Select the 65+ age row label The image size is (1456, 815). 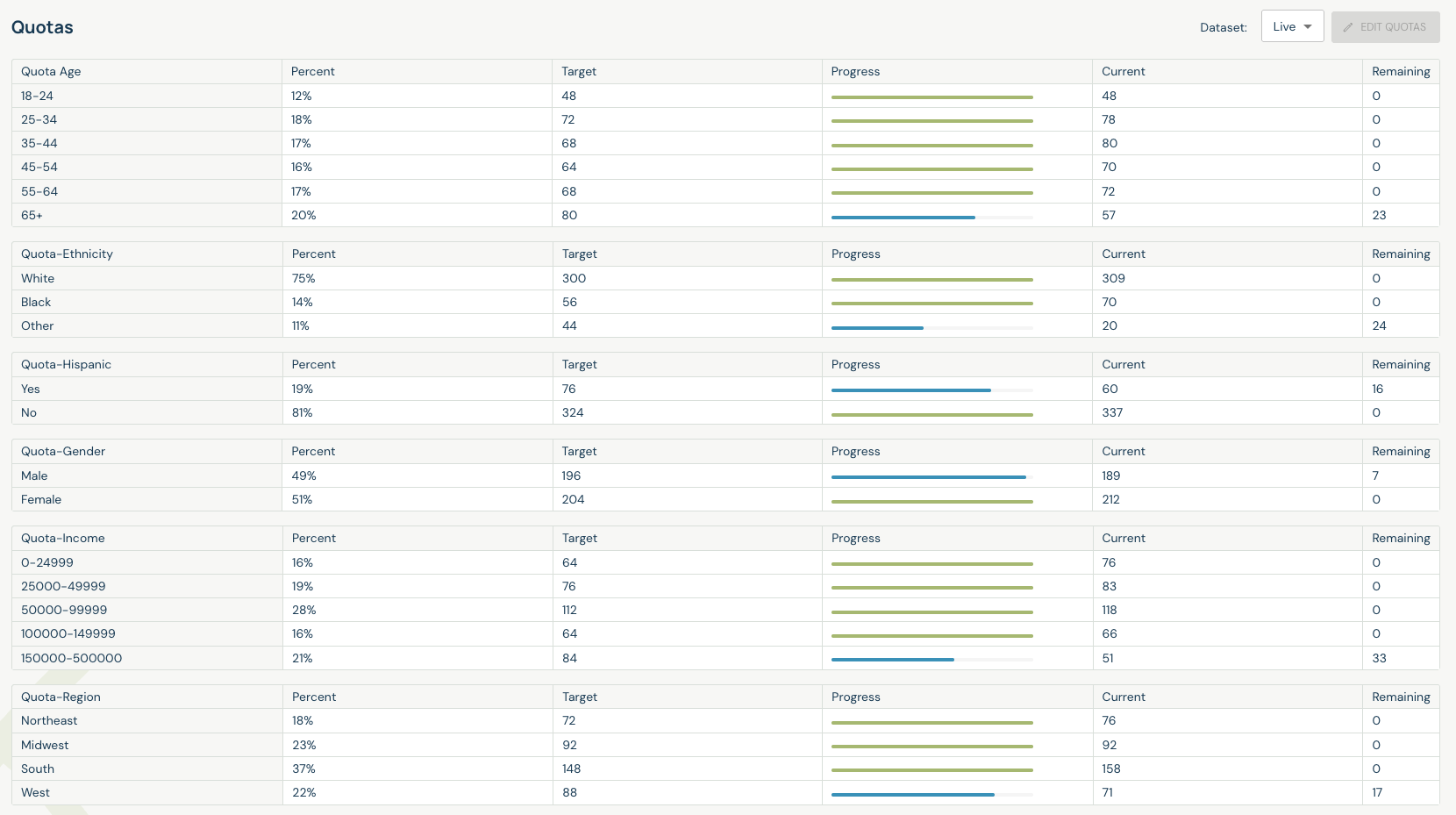click(x=32, y=215)
